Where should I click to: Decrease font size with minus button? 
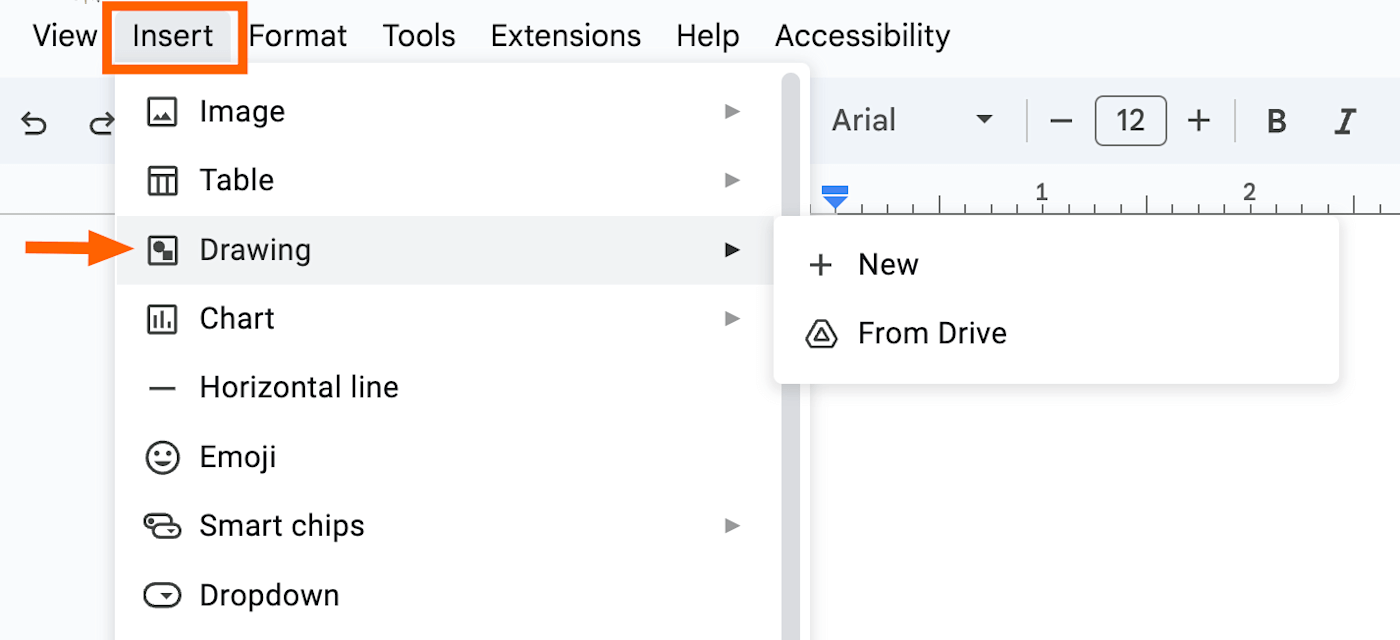pos(1061,121)
